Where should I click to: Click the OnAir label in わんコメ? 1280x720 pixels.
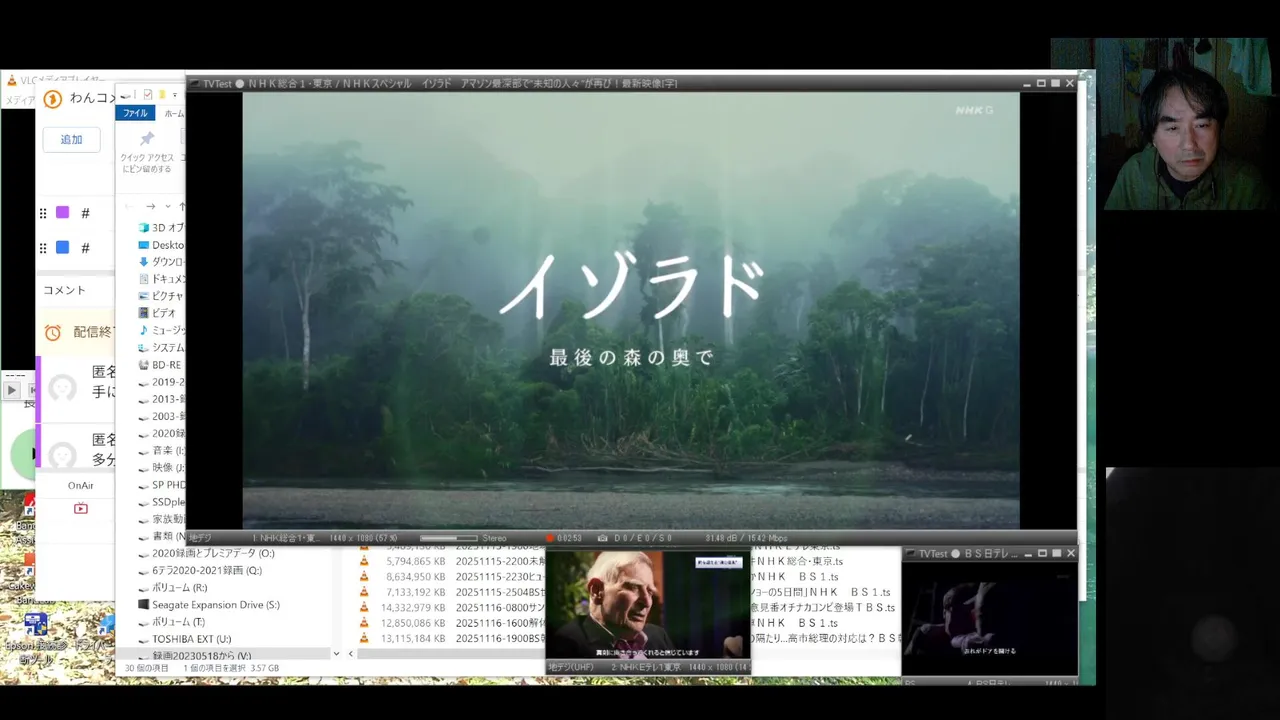tap(81, 485)
